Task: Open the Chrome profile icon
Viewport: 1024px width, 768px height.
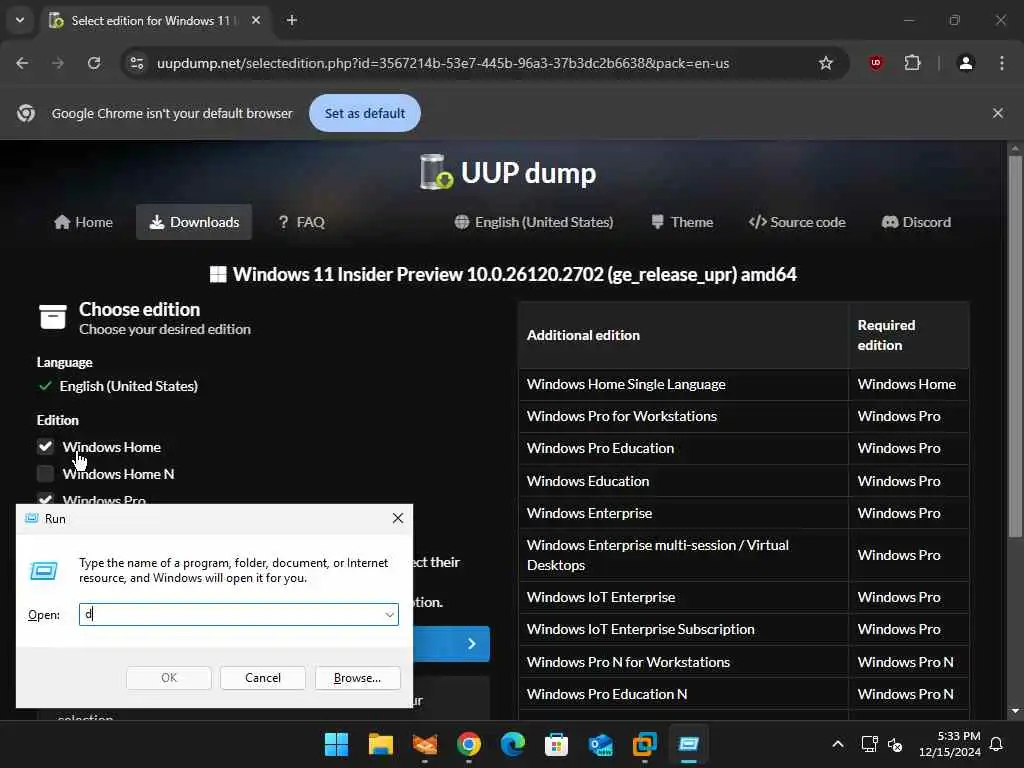Action: tap(966, 63)
